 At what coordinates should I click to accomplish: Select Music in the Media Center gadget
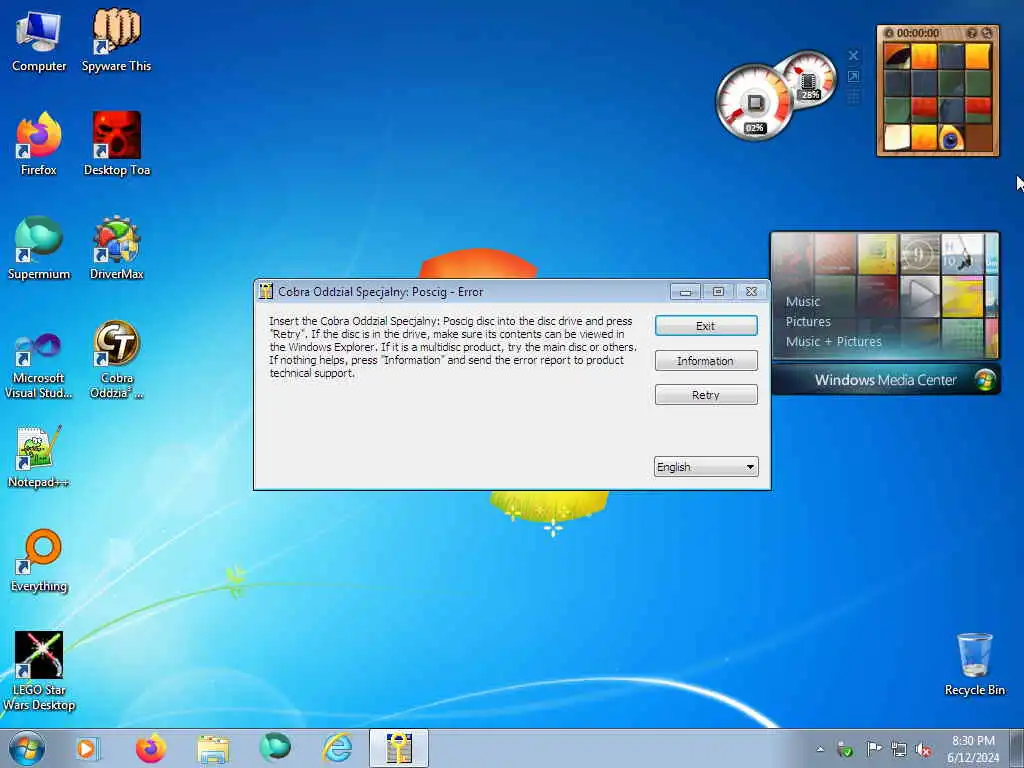click(803, 302)
